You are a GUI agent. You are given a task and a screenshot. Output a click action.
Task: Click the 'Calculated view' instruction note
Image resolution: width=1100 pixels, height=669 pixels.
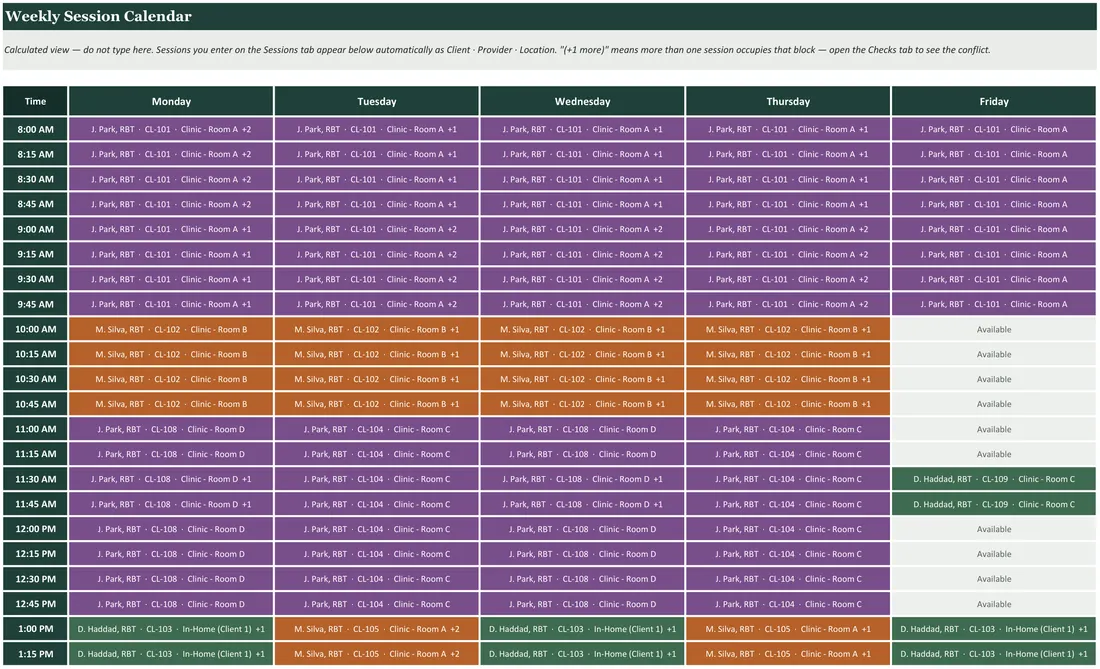[497, 50]
